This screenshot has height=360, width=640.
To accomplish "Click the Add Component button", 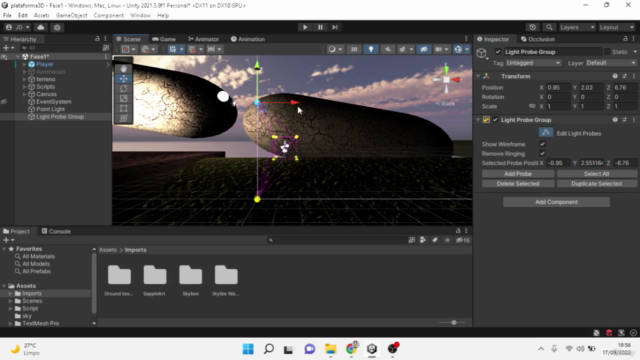I will coord(556,202).
